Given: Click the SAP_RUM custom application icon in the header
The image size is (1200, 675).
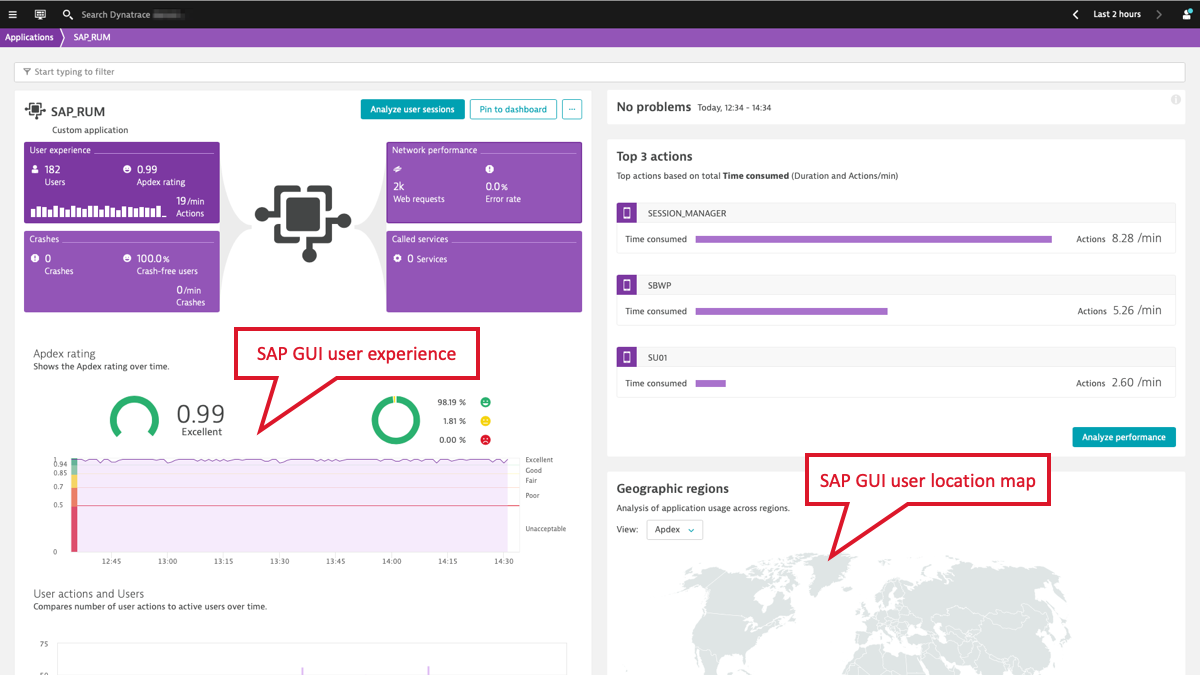Looking at the screenshot, I should click(x=35, y=111).
